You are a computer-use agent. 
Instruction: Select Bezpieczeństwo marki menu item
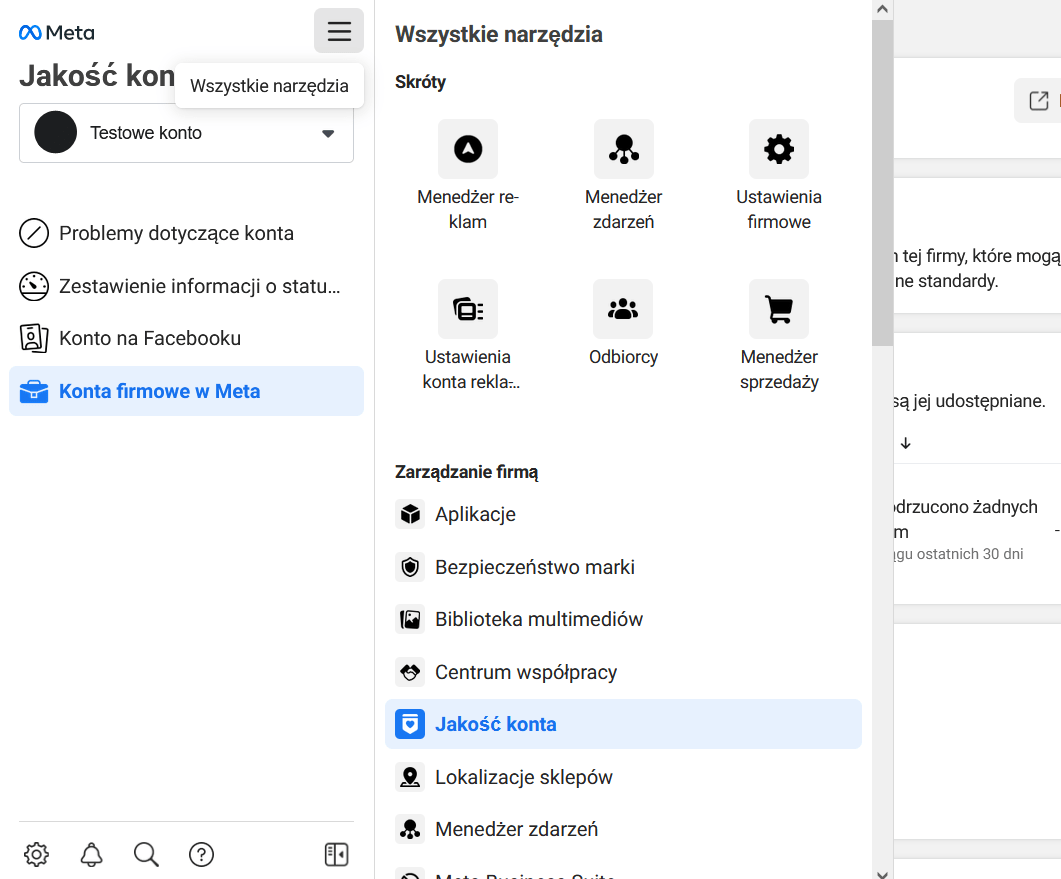click(x=534, y=567)
